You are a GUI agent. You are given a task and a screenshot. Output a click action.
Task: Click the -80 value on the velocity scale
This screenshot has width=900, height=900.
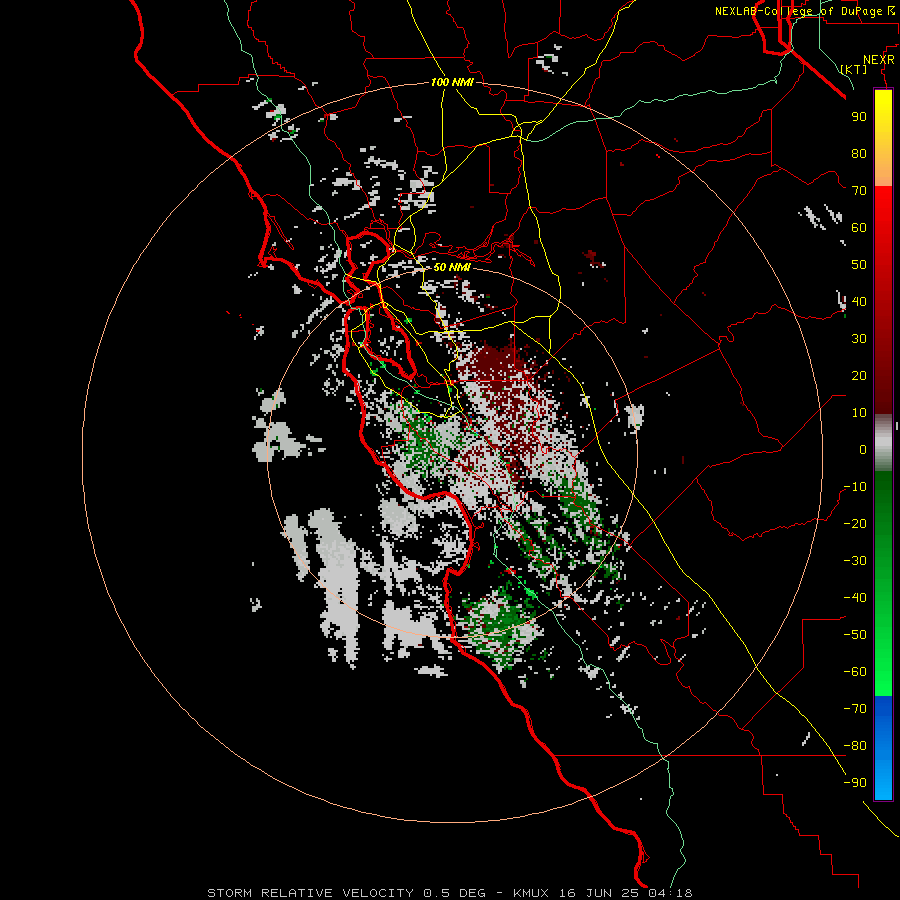click(x=855, y=746)
